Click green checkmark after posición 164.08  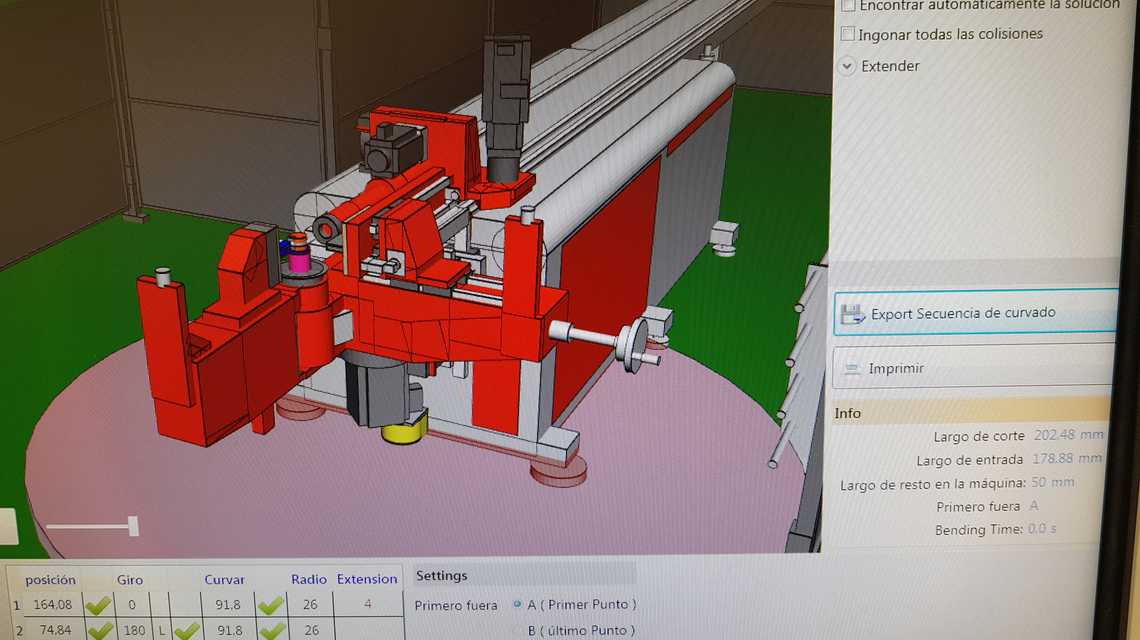pyautogui.click(x=98, y=605)
